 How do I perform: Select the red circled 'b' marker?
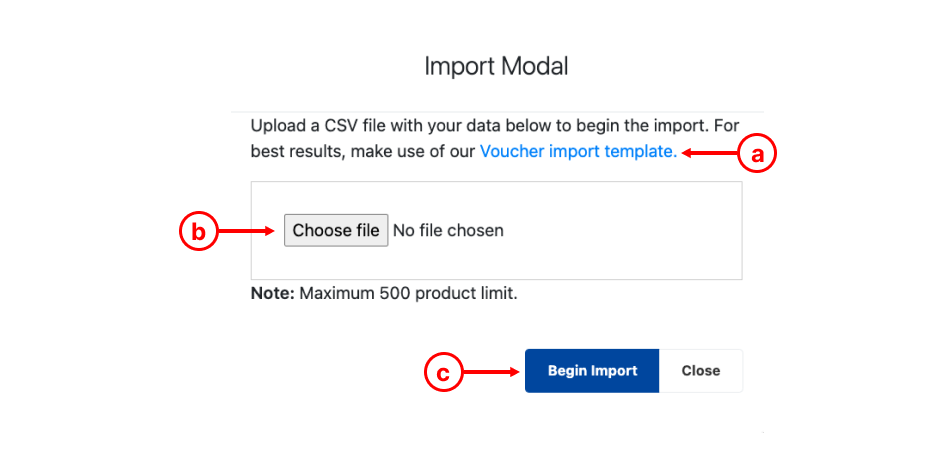(198, 232)
